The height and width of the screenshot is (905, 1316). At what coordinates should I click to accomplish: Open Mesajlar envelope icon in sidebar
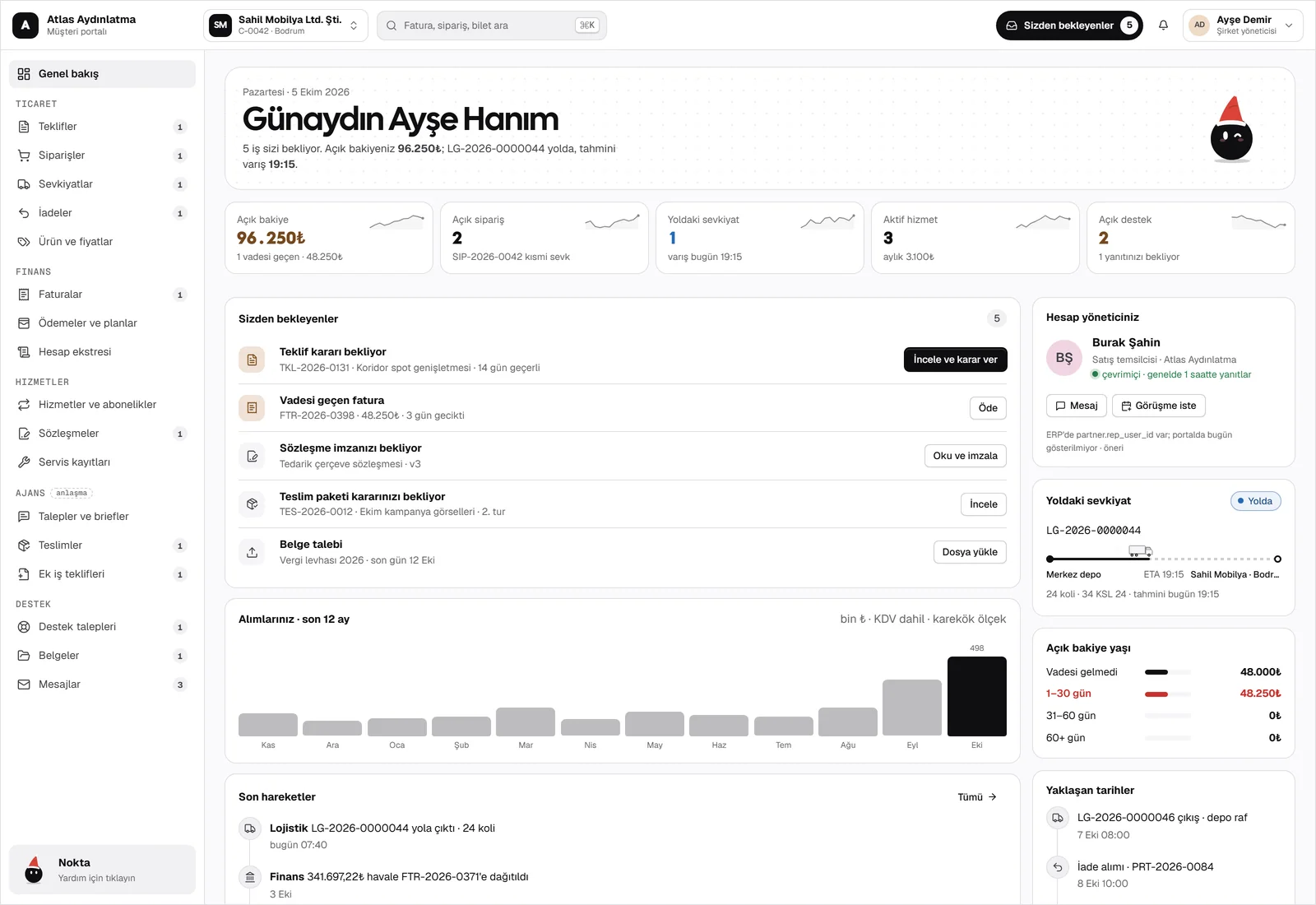[x=24, y=685]
